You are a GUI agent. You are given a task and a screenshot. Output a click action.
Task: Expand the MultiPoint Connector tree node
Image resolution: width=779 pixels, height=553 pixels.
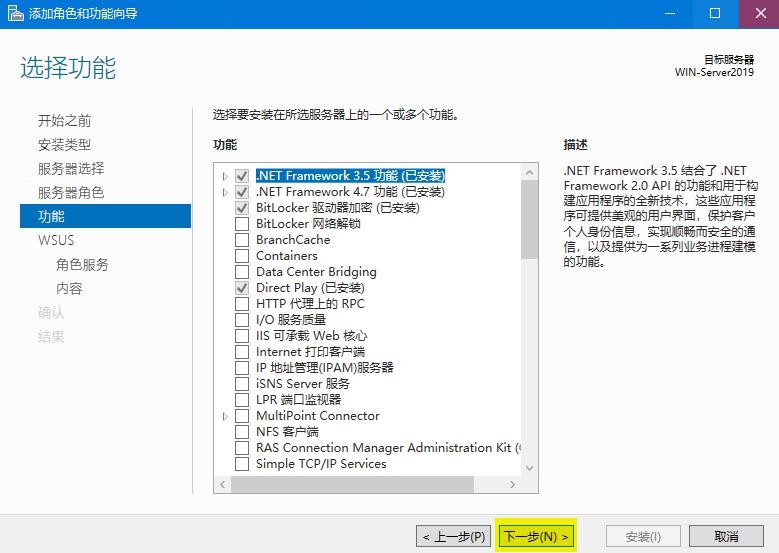click(x=225, y=416)
